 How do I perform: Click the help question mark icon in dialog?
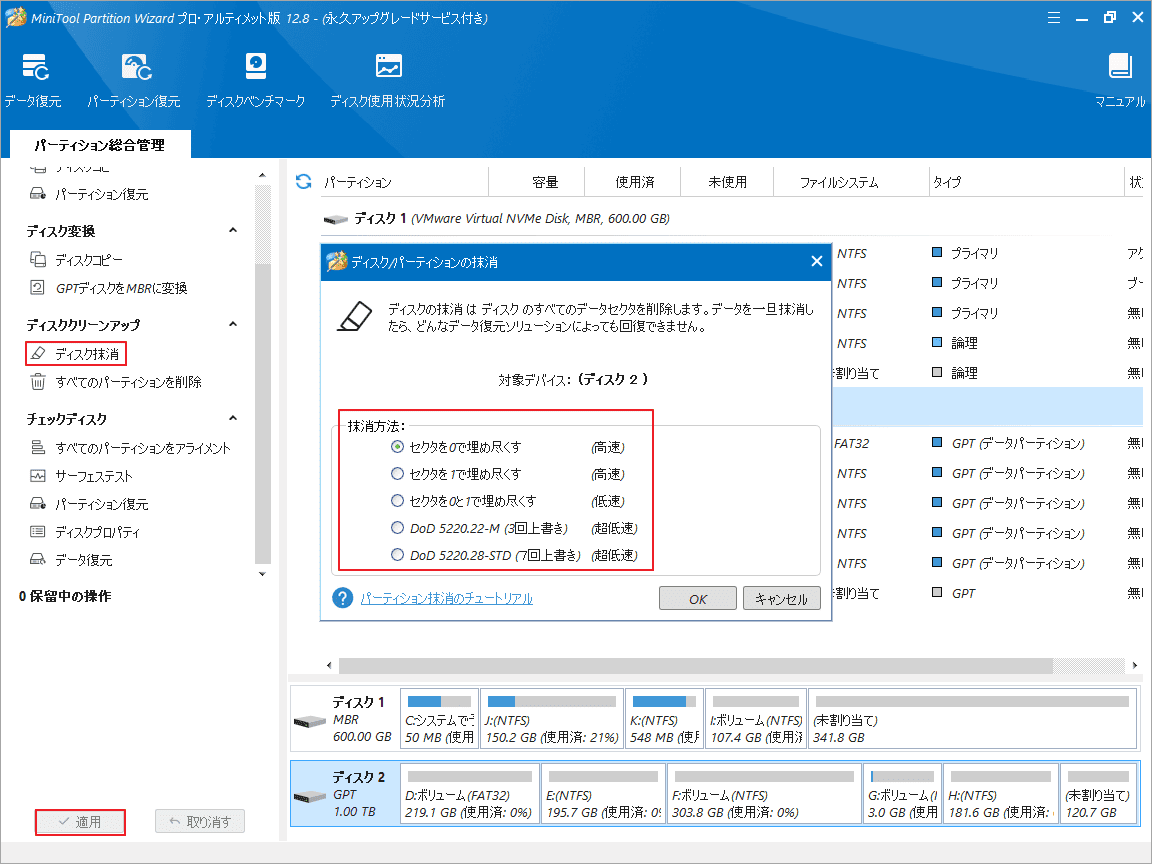coord(342,598)
